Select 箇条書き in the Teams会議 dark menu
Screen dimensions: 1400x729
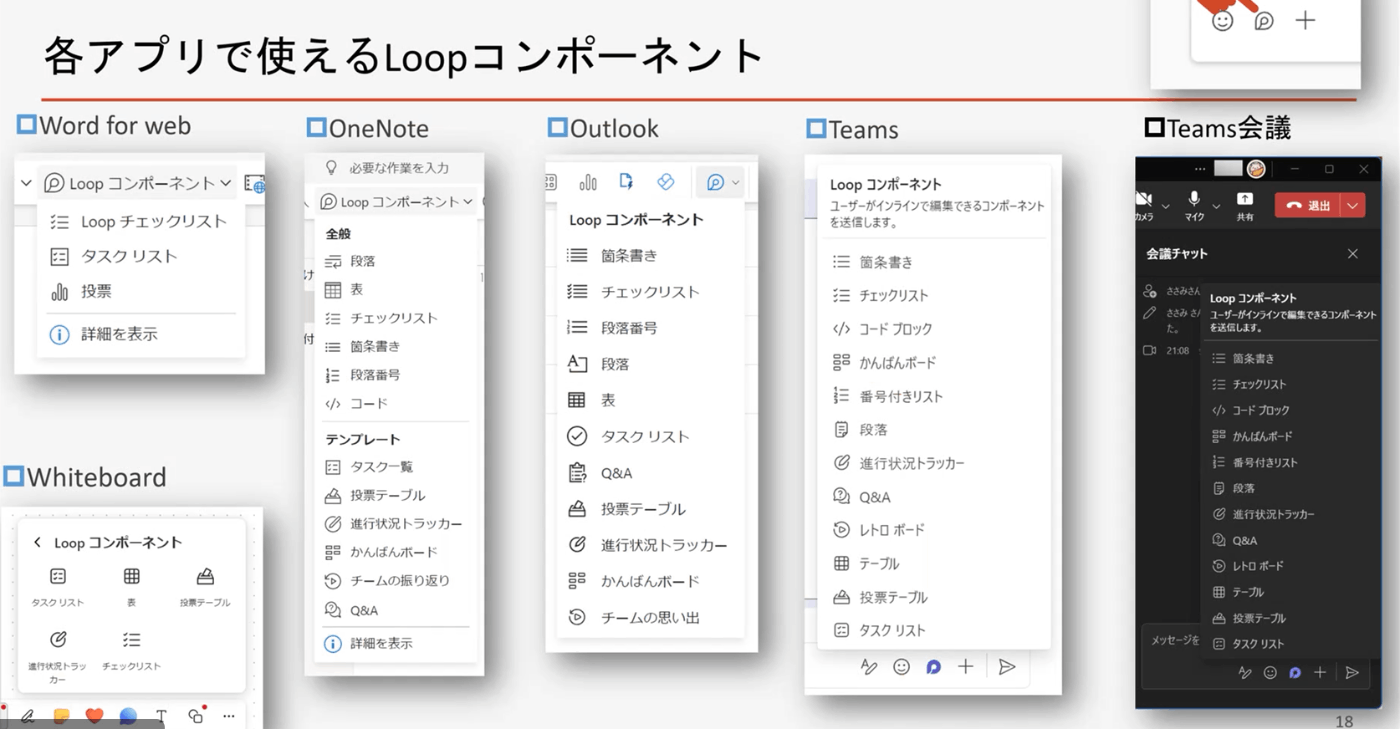1290,358
